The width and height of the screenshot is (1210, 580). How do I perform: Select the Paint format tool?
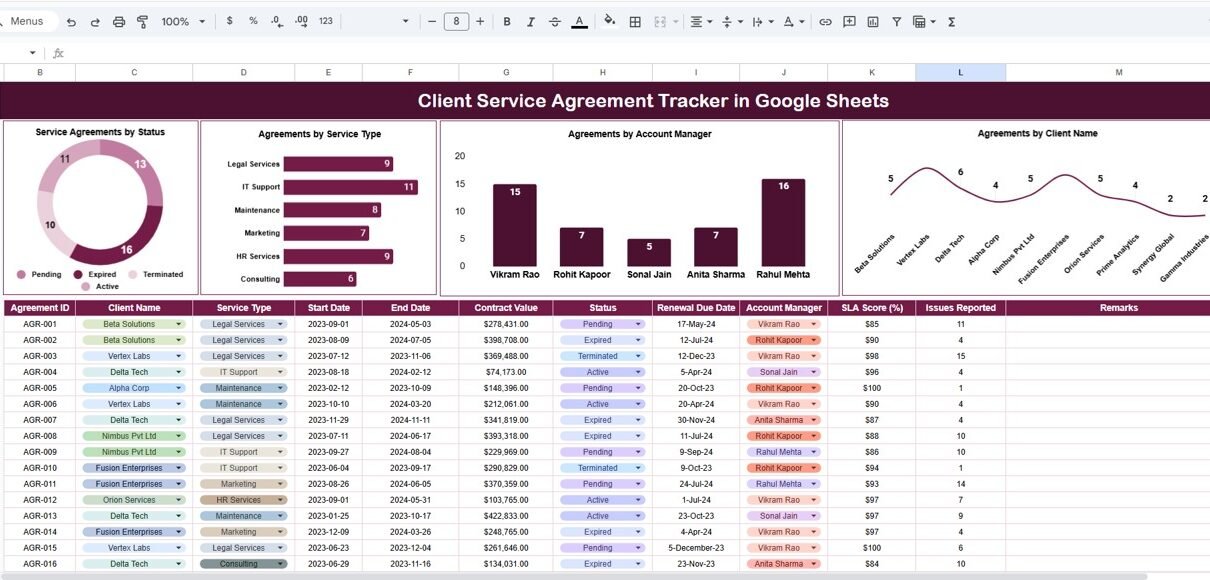[x=142, y=21]
